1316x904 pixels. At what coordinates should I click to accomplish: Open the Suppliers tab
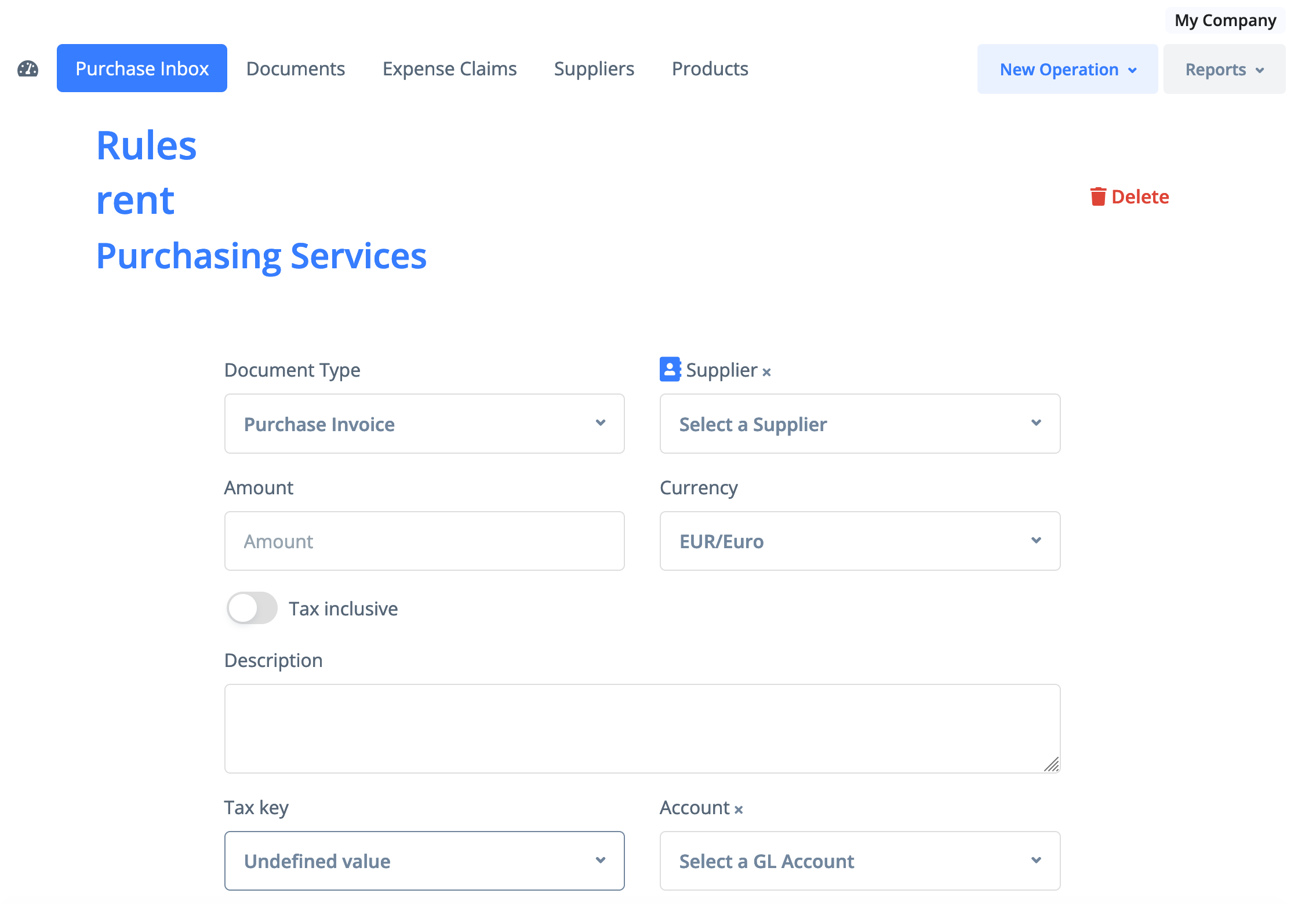594,69
